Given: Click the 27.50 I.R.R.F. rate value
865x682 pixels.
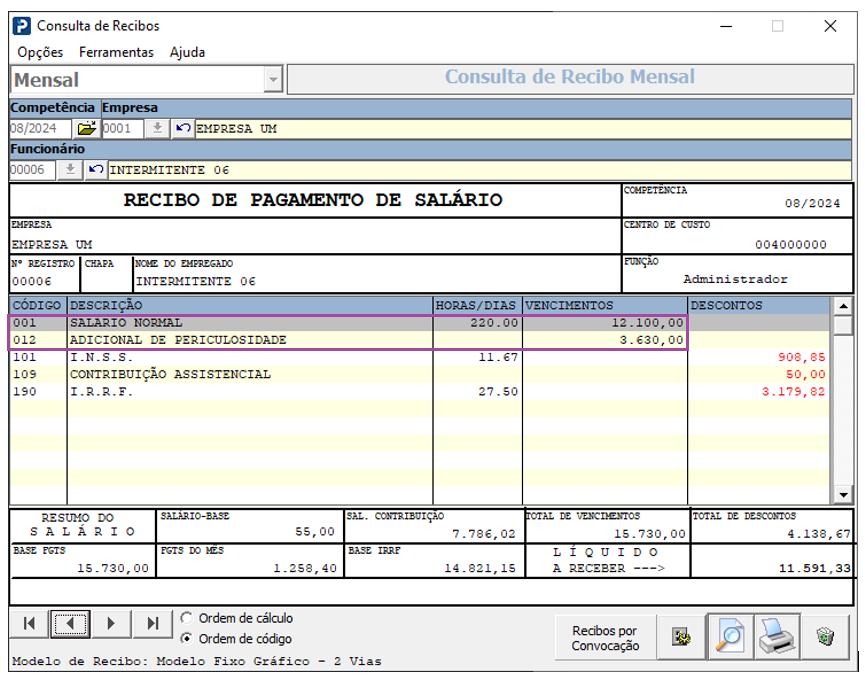Looking at the screenshot, I should click(x=498, y=391).
